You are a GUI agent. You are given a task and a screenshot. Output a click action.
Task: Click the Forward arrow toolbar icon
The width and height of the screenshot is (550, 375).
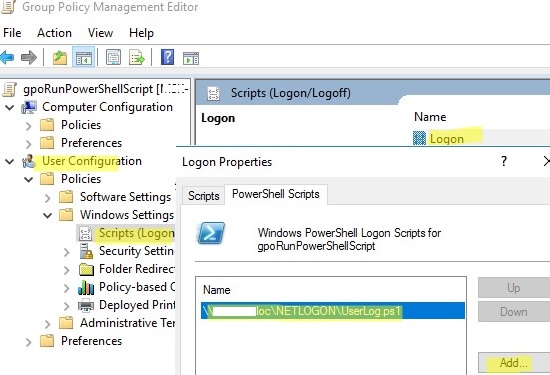tap(29, 57)
